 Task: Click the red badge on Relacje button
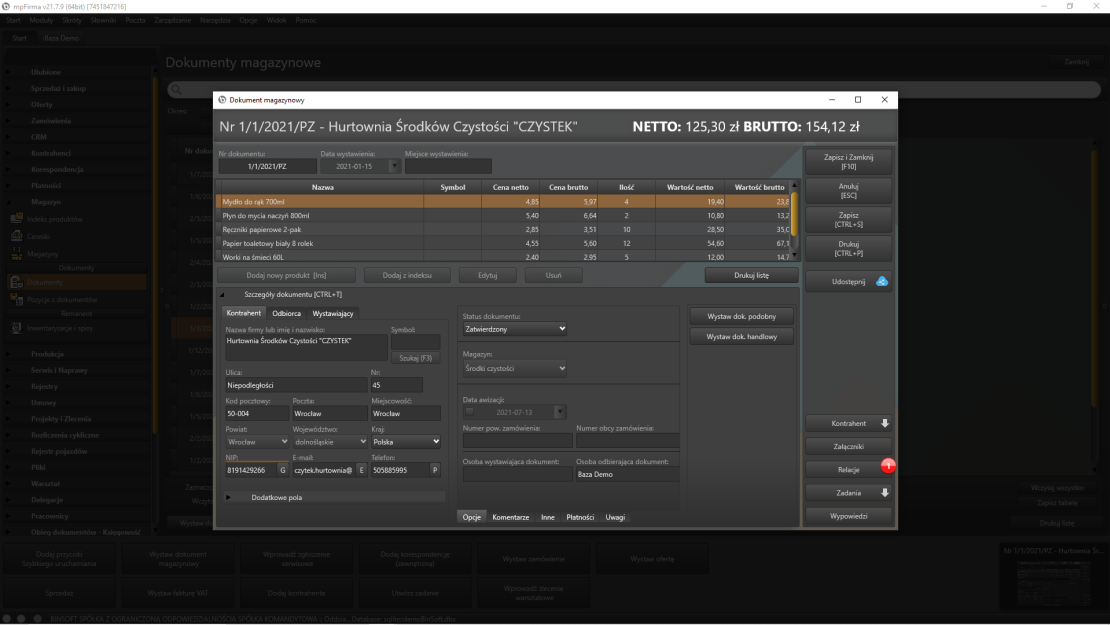coord(887,465)
